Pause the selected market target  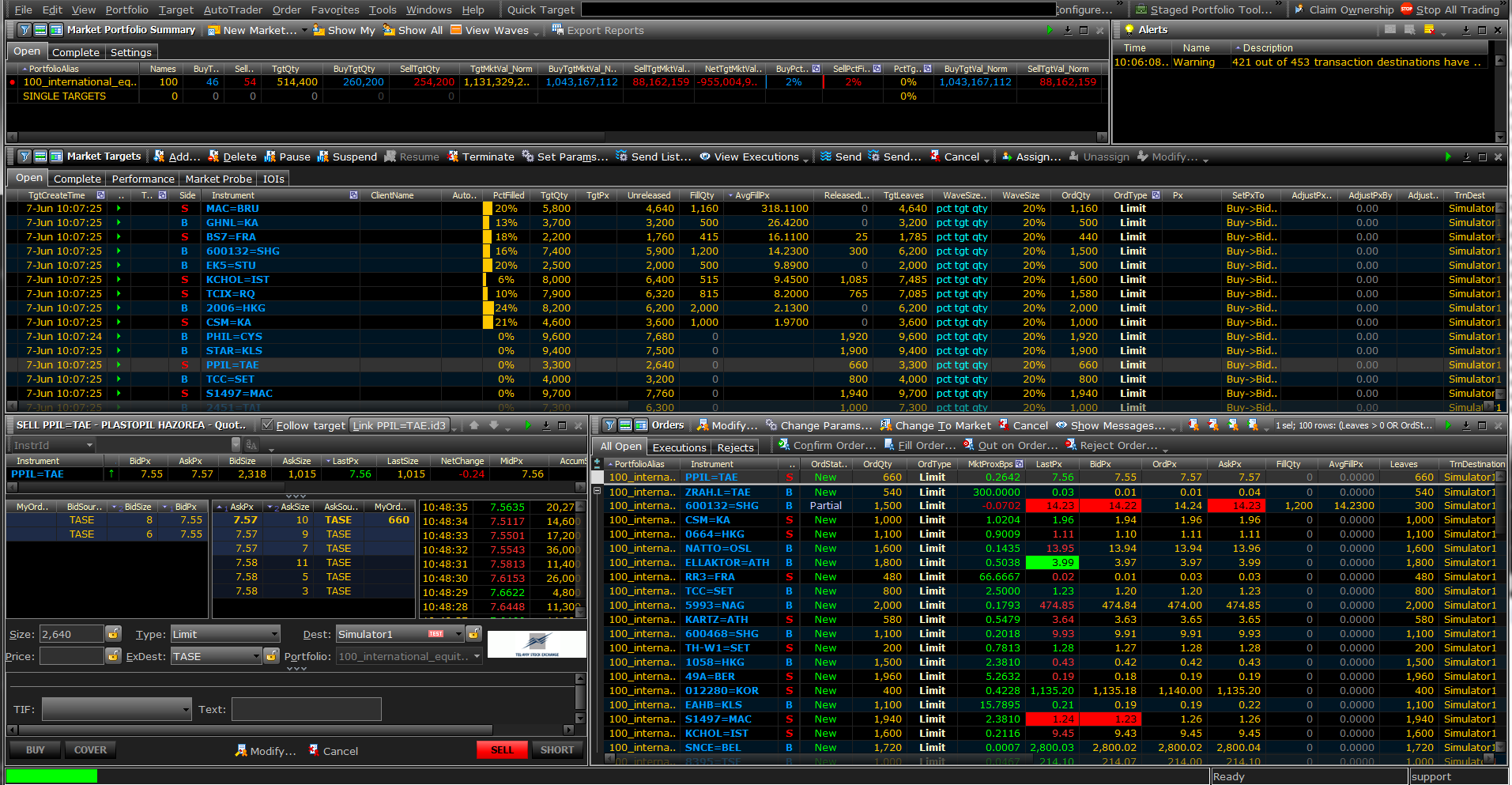pyautogui.click(x=287, y=157)
